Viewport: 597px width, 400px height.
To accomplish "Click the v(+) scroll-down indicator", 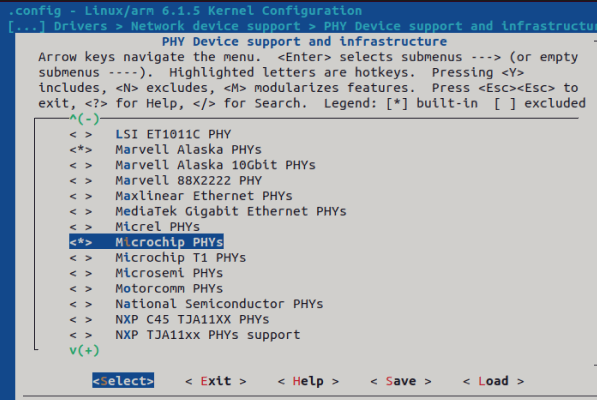I will [85, 350].
